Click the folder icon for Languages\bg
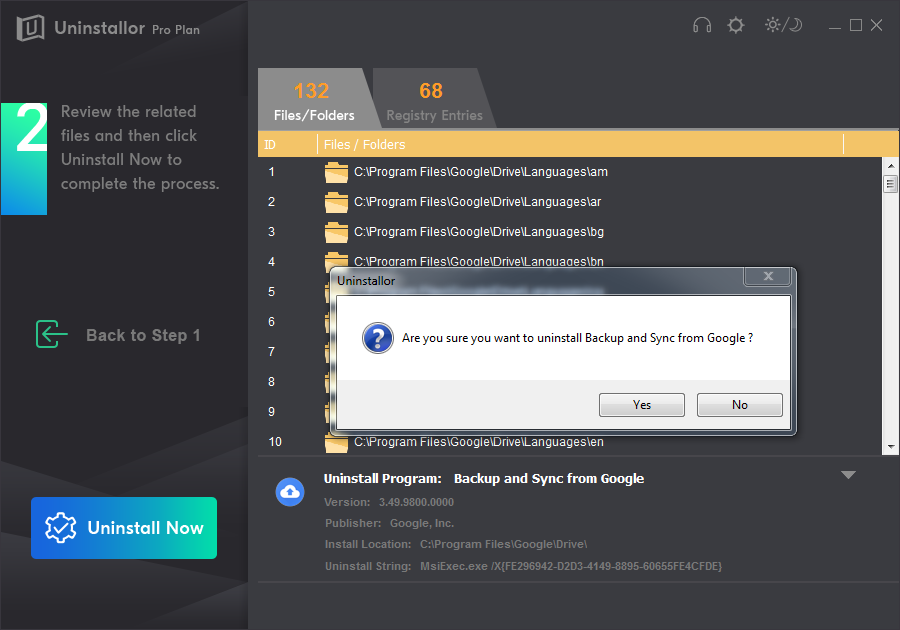The image size is (900, 630). click(x=336, y=232)
